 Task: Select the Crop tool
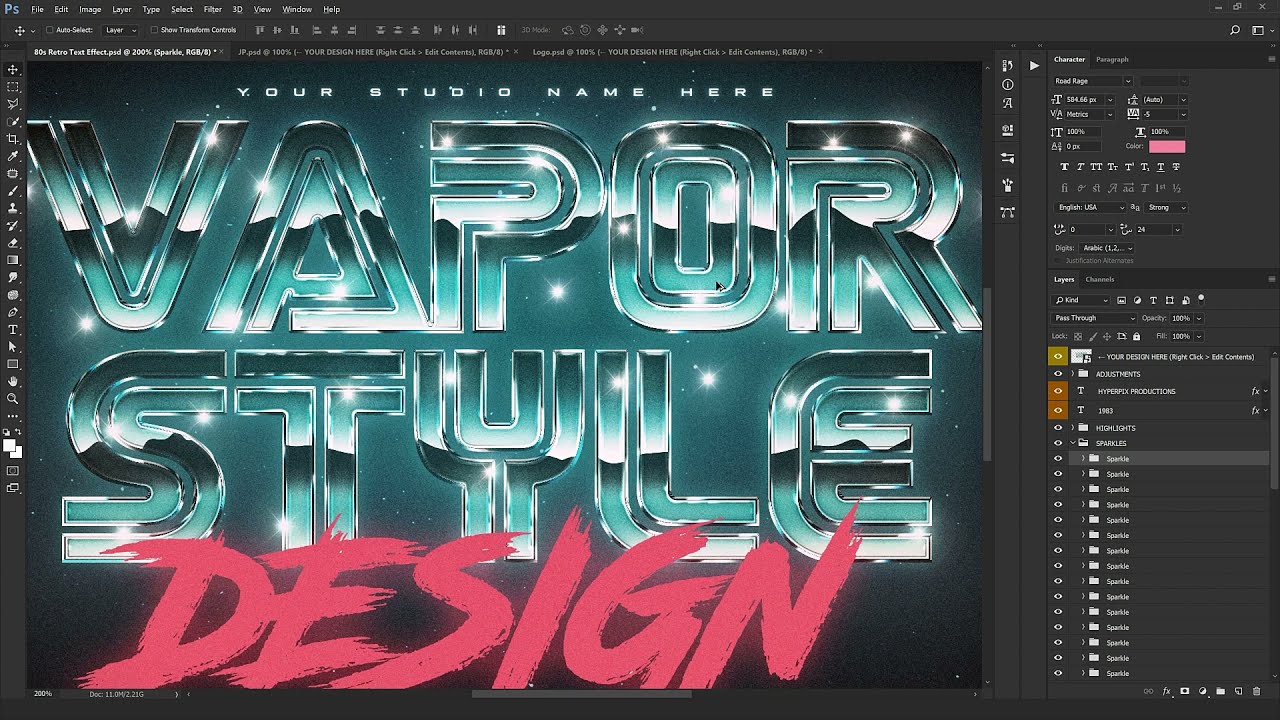[x=13, y=139]
